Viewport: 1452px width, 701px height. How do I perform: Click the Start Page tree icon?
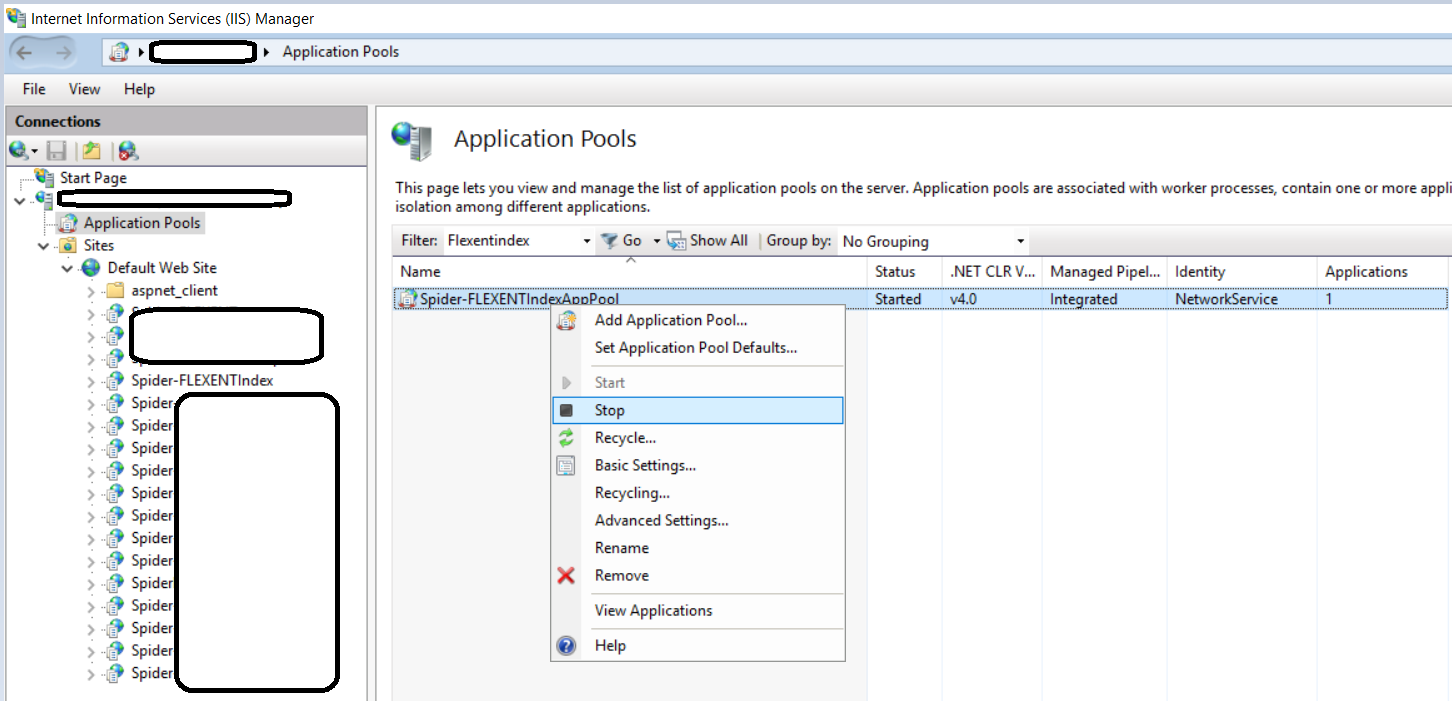pos(44,177)
